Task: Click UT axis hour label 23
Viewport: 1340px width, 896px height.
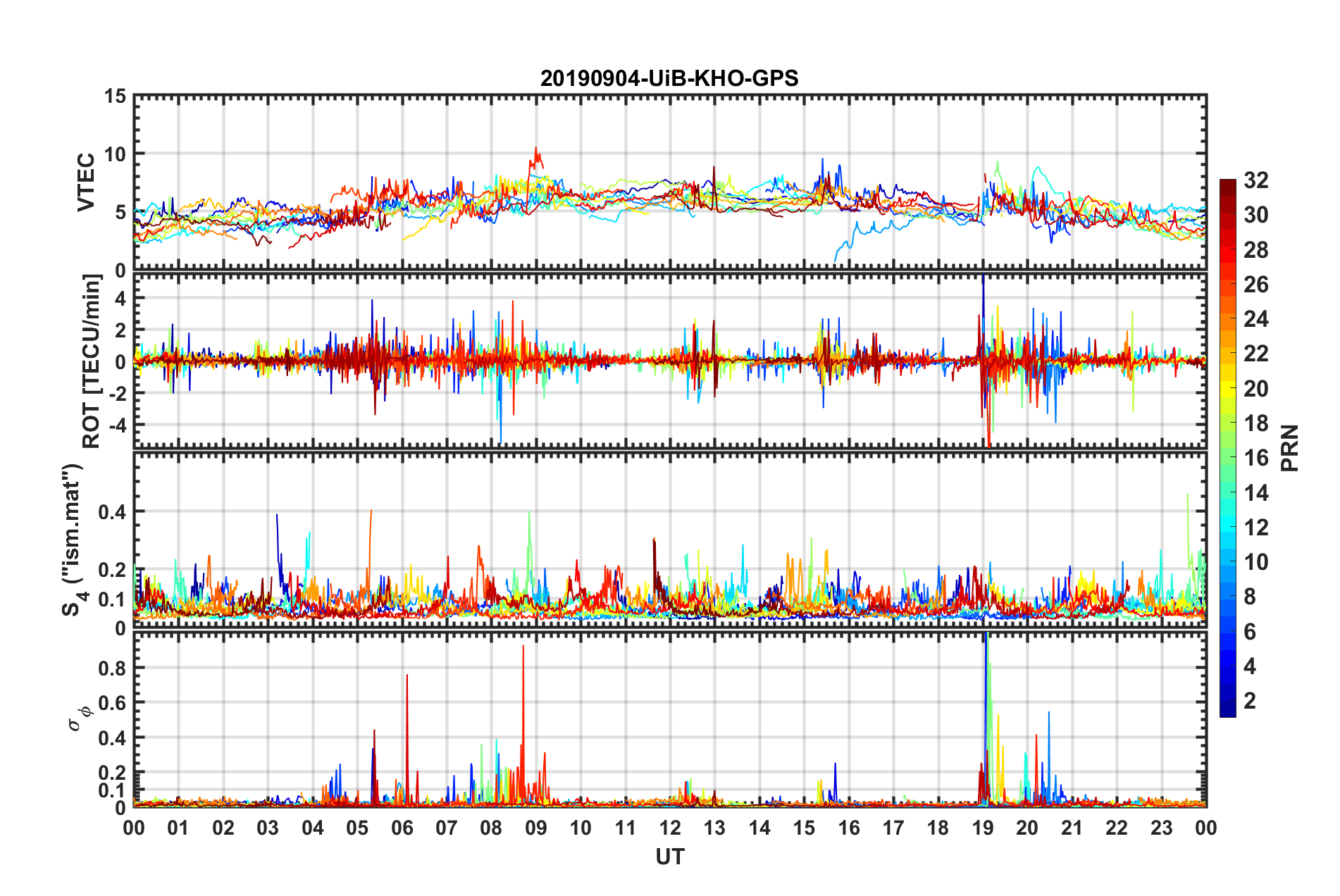Action: click(1161, 828)
